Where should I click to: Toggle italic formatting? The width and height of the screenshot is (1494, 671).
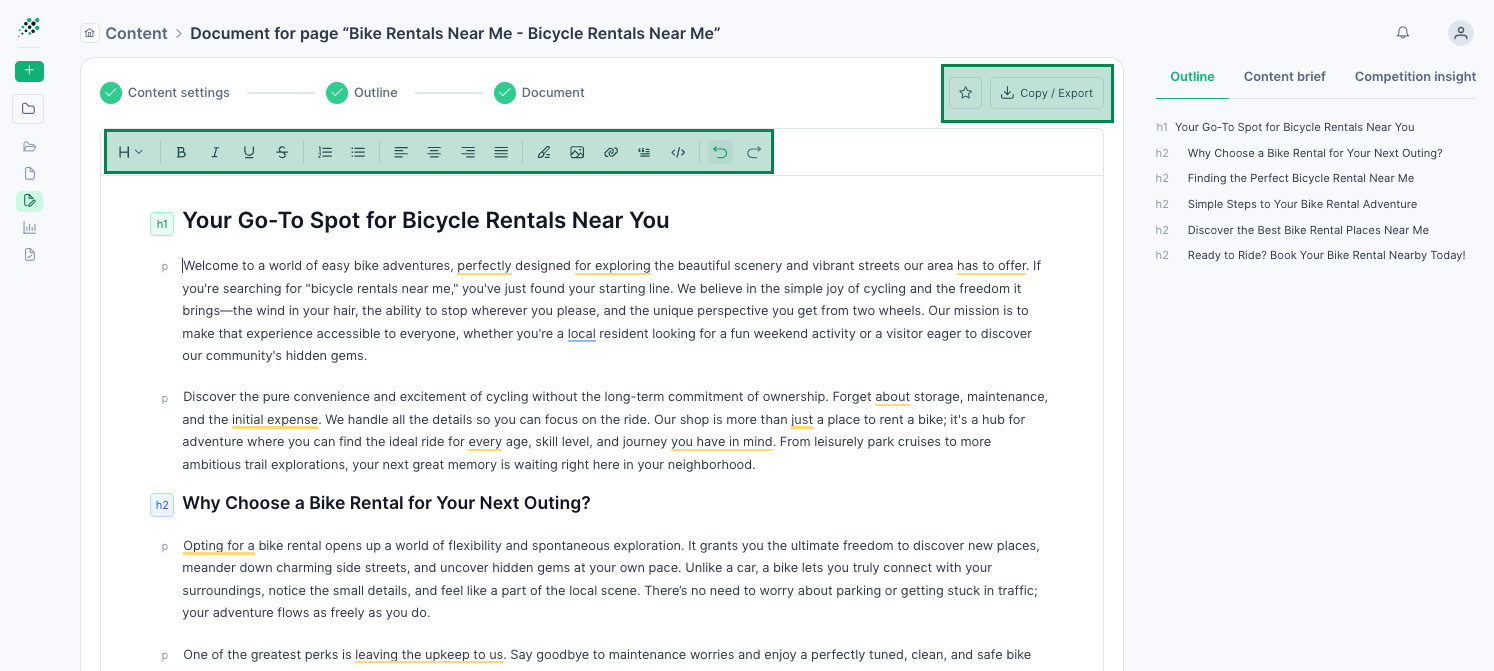[x=215, y=152]
